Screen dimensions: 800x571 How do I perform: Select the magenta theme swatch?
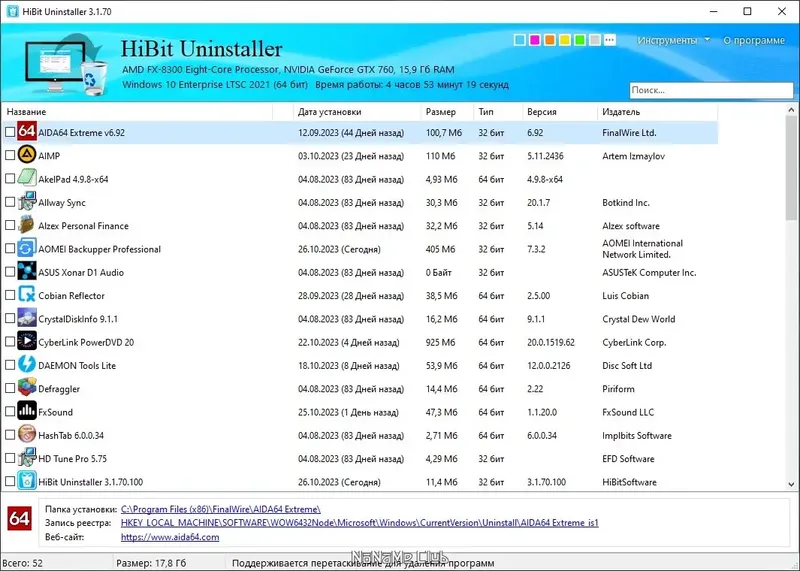point(535,40)
